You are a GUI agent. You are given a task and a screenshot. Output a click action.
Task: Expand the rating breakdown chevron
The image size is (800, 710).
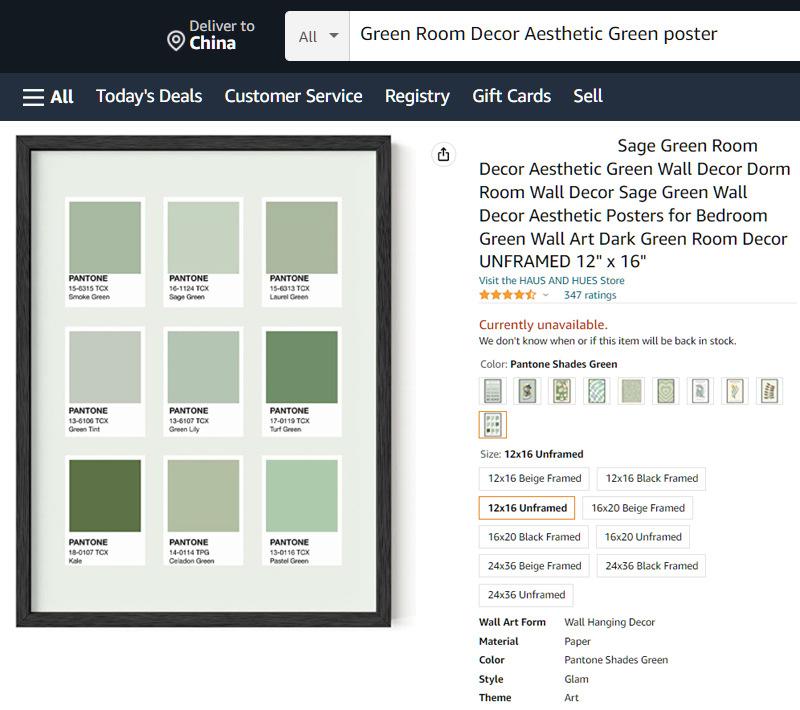[x=545, y=295]
